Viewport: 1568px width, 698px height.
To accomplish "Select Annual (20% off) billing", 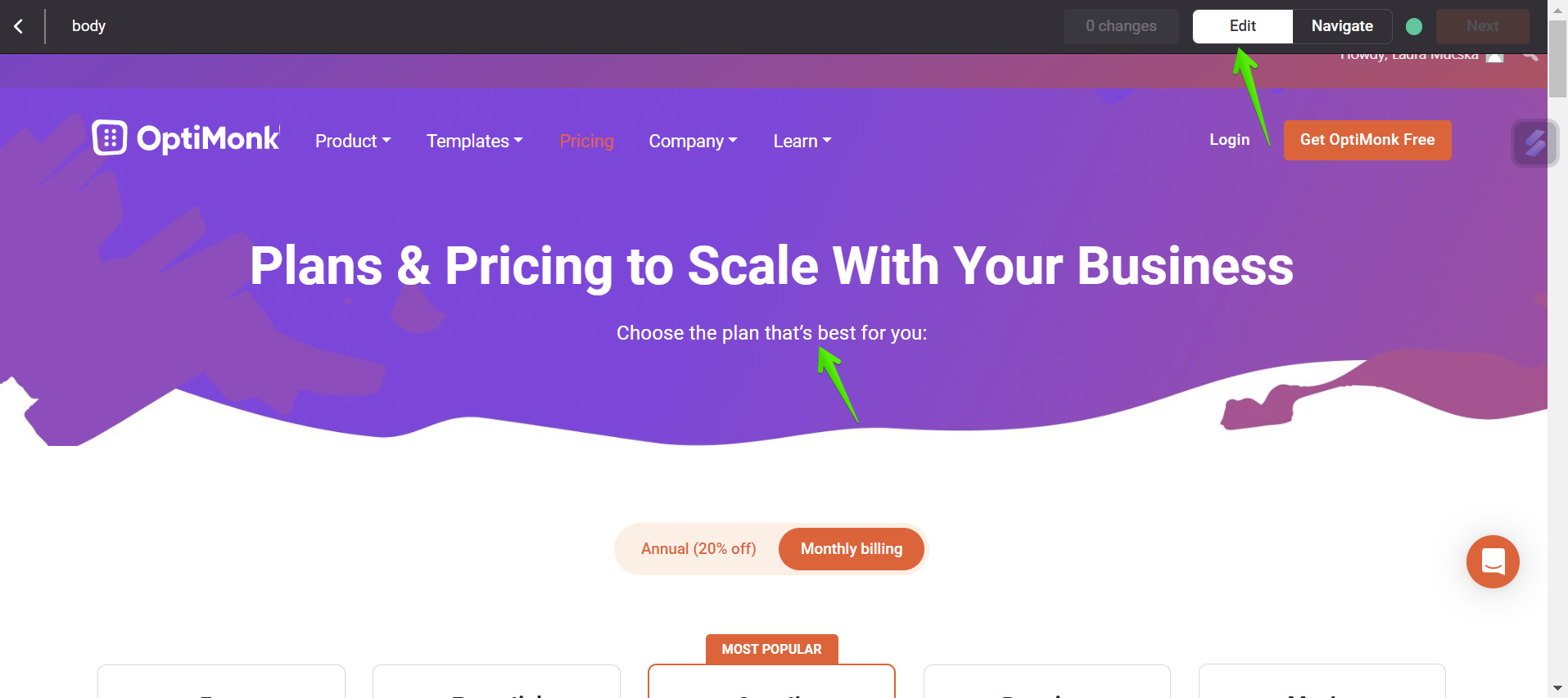I will pos(698,549).
